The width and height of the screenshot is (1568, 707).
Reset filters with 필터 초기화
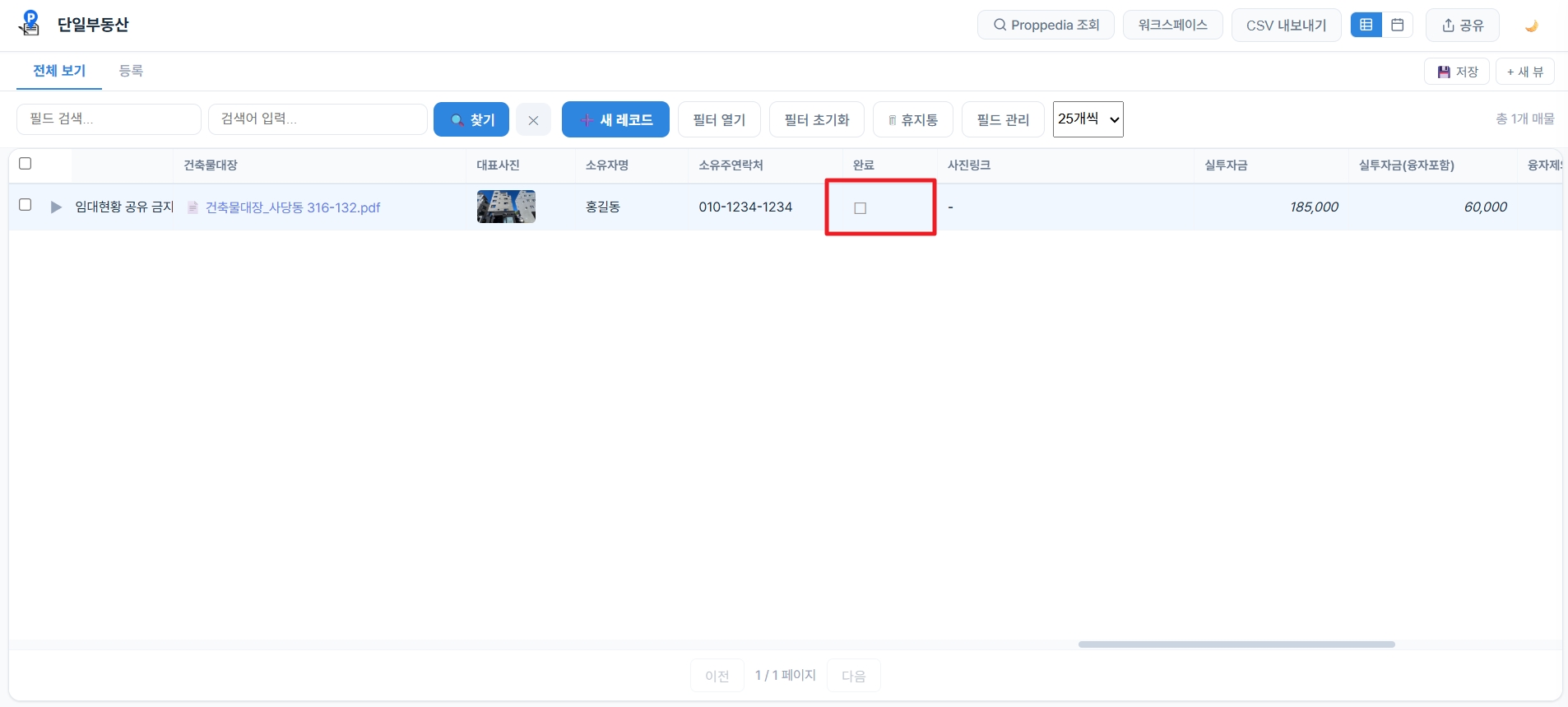tap(816, 120)
